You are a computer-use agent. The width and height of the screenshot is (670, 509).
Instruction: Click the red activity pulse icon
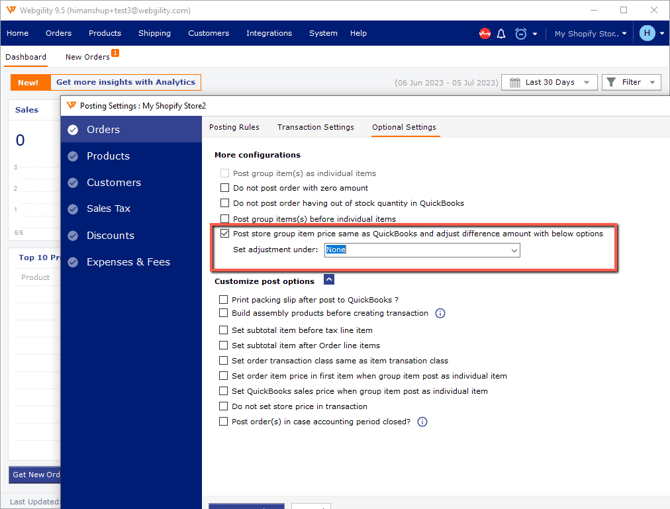(x=485, y=33)
